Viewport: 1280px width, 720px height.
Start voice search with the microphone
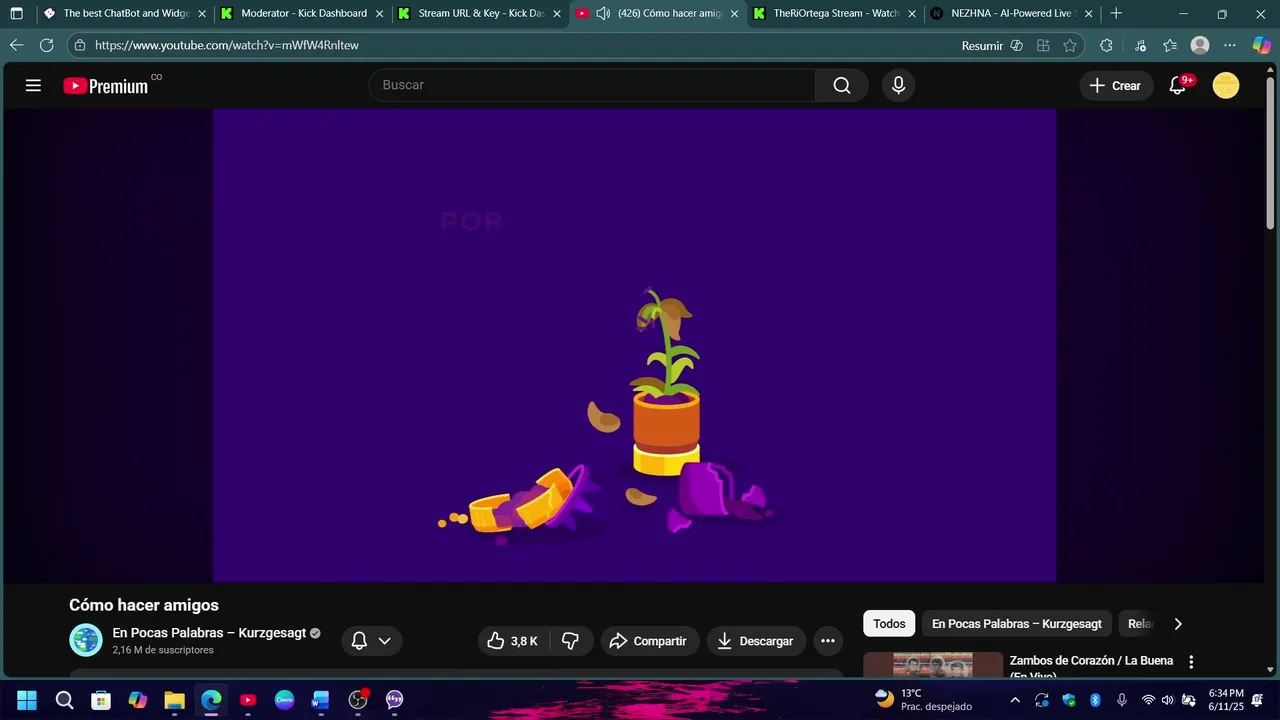tap(898, 86)
